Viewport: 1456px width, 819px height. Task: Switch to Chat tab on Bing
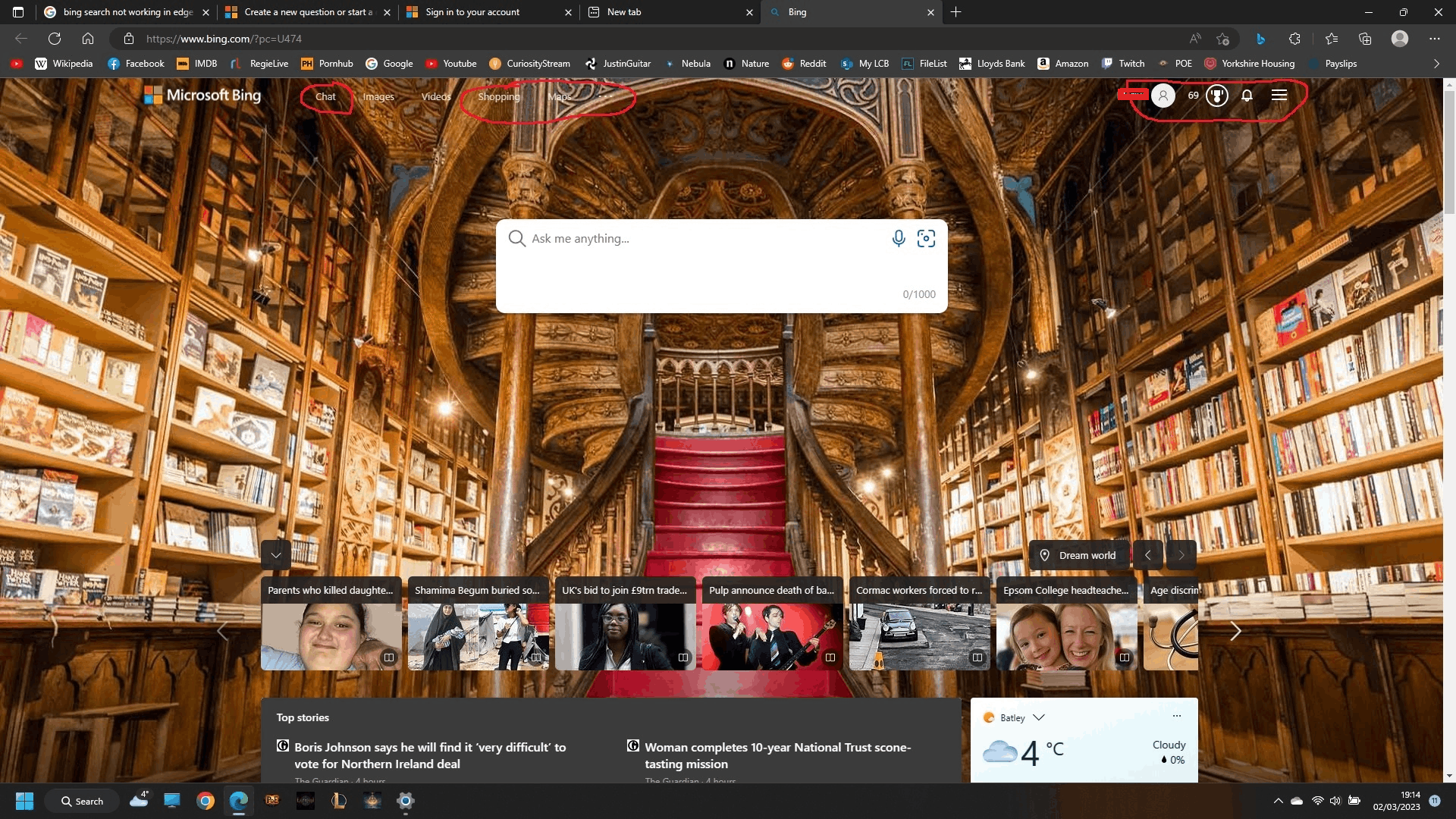[325, 96]
